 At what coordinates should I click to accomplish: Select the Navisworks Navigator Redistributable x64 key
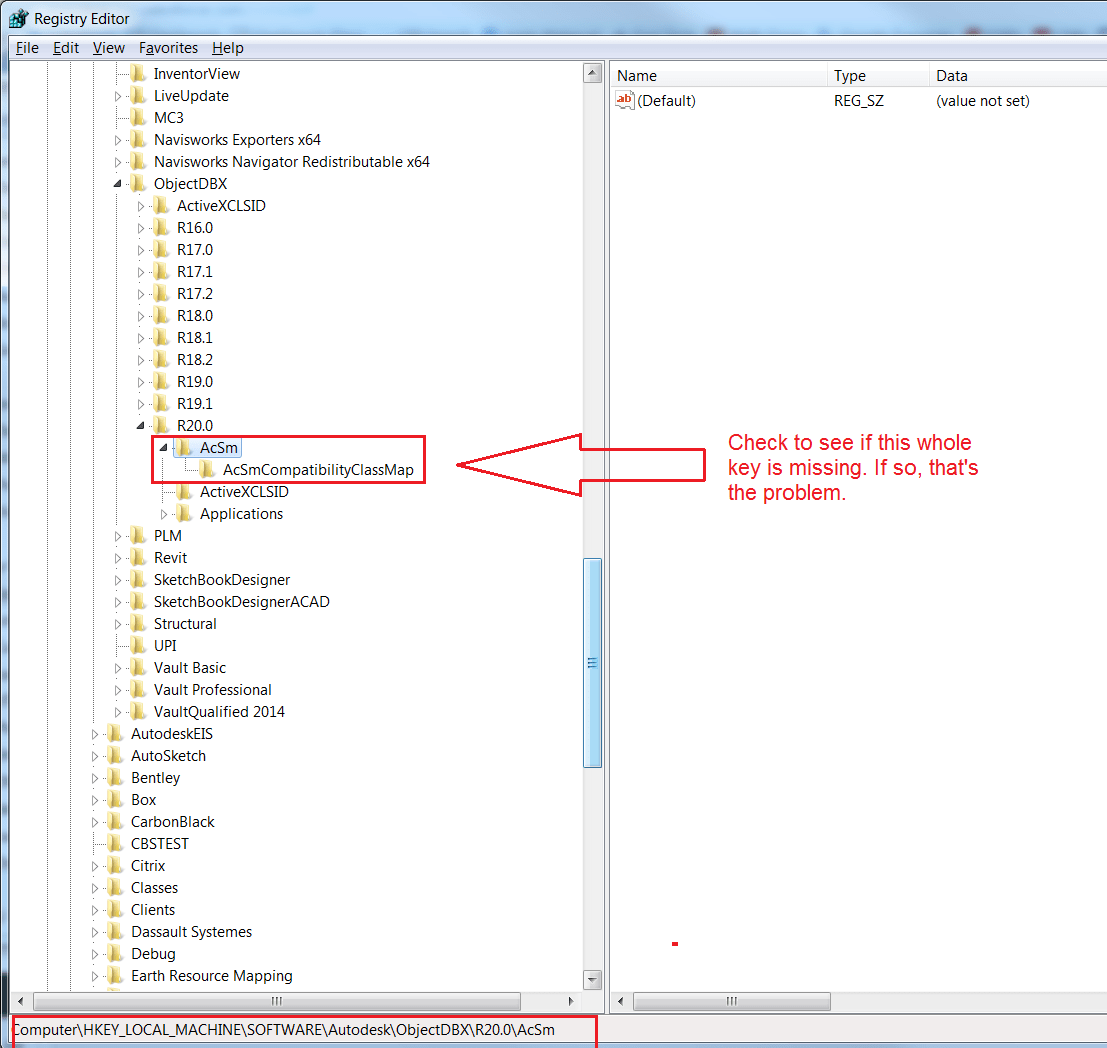292,162
